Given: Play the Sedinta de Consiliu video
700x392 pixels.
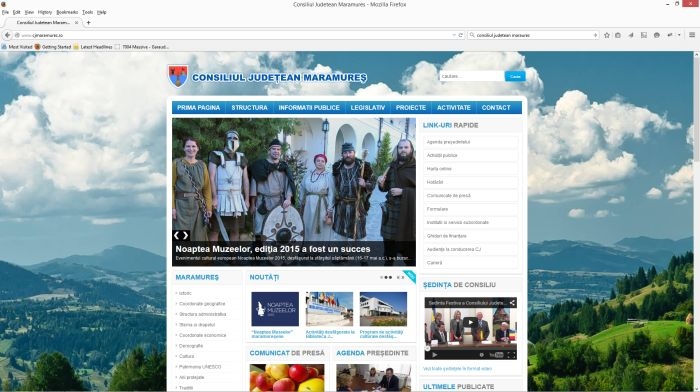Looking at the screenshot, I should coord(469,322).
